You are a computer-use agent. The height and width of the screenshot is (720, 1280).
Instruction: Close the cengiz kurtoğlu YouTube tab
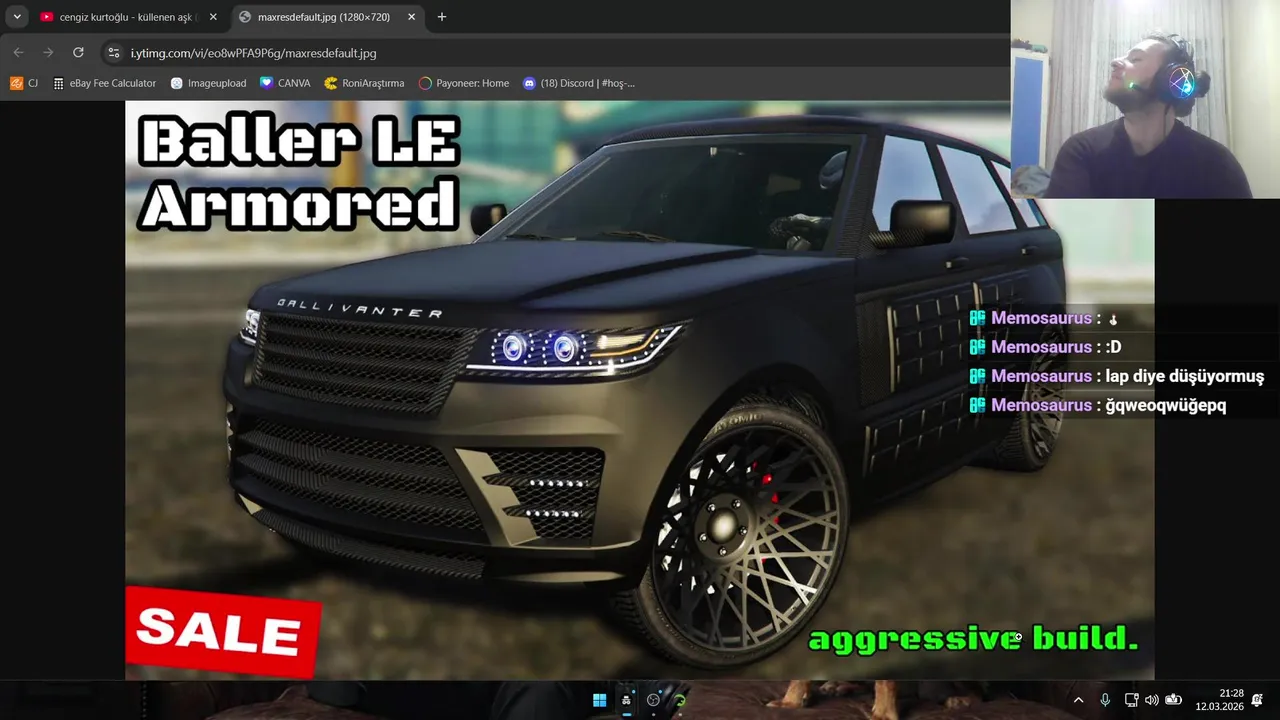[213, 17]
